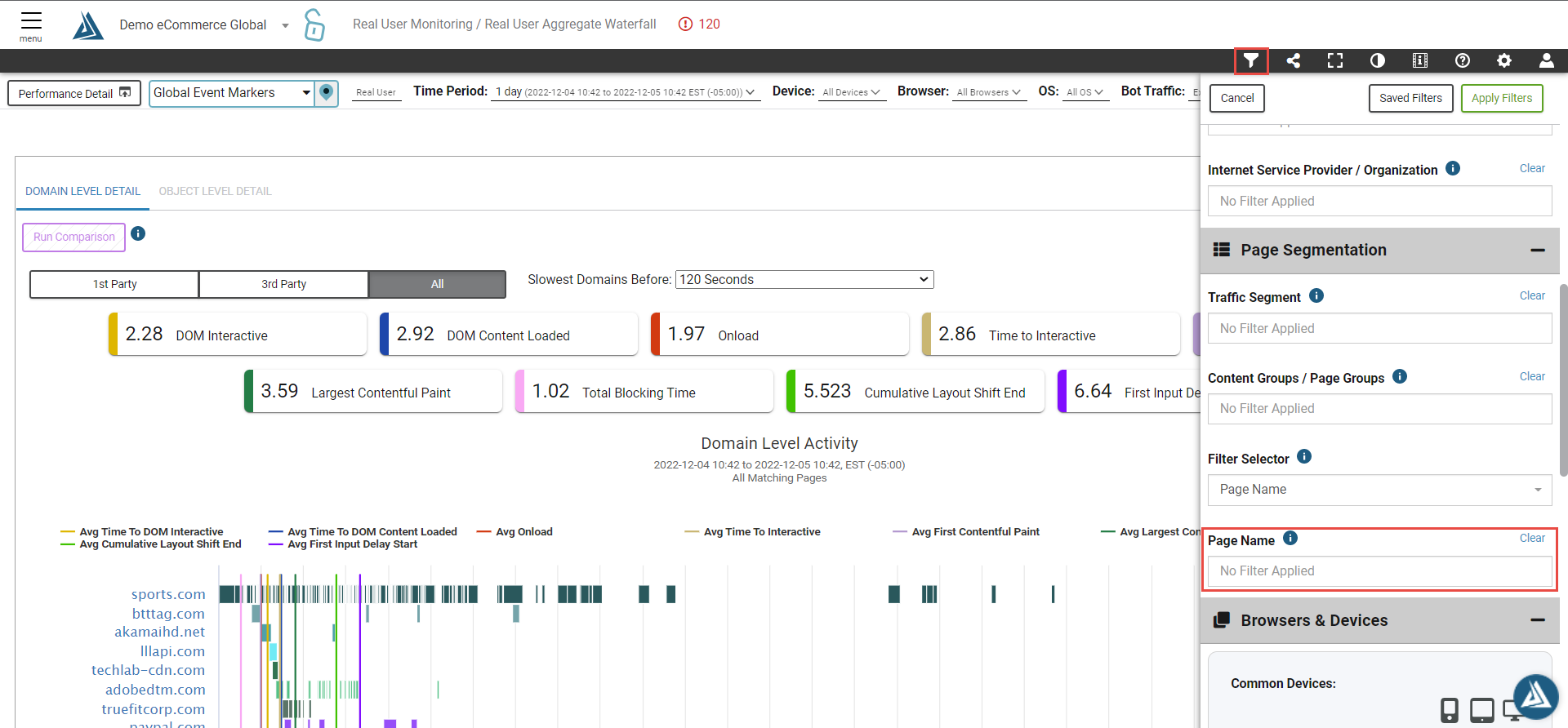The width and height of the screenshot is (1568, 728).
Task: Switch to Domain Level Detail tab
Action: point(82,191)
